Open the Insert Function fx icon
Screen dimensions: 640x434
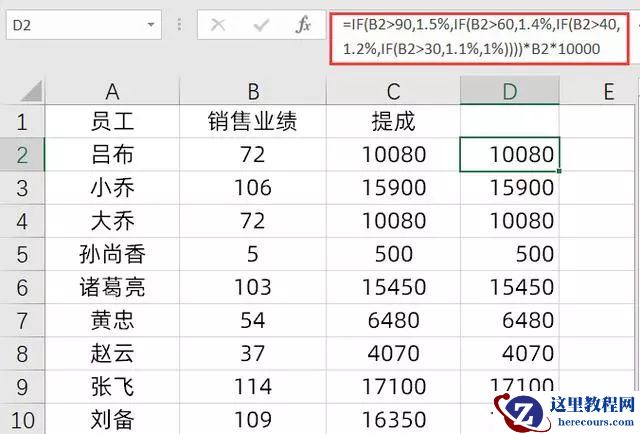pyautogui.click(x=303, y=25)
